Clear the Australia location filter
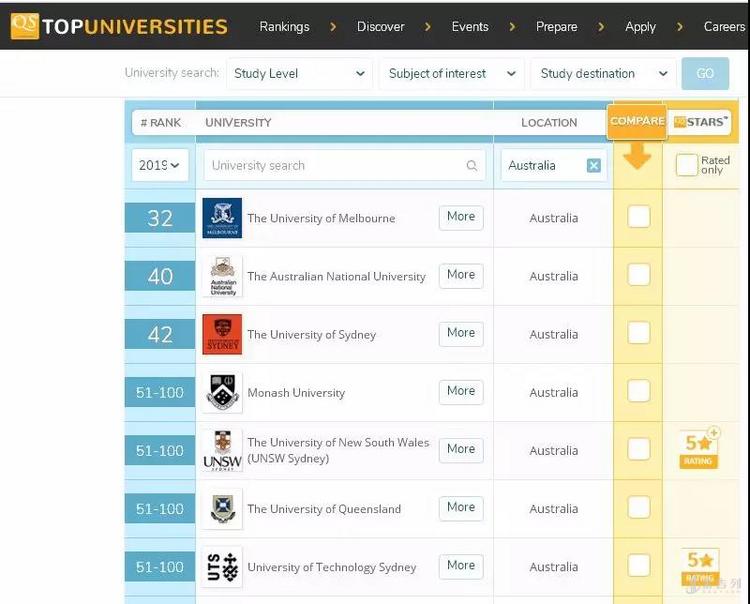The height and width of the screenshot is (604, 750). 594,166
